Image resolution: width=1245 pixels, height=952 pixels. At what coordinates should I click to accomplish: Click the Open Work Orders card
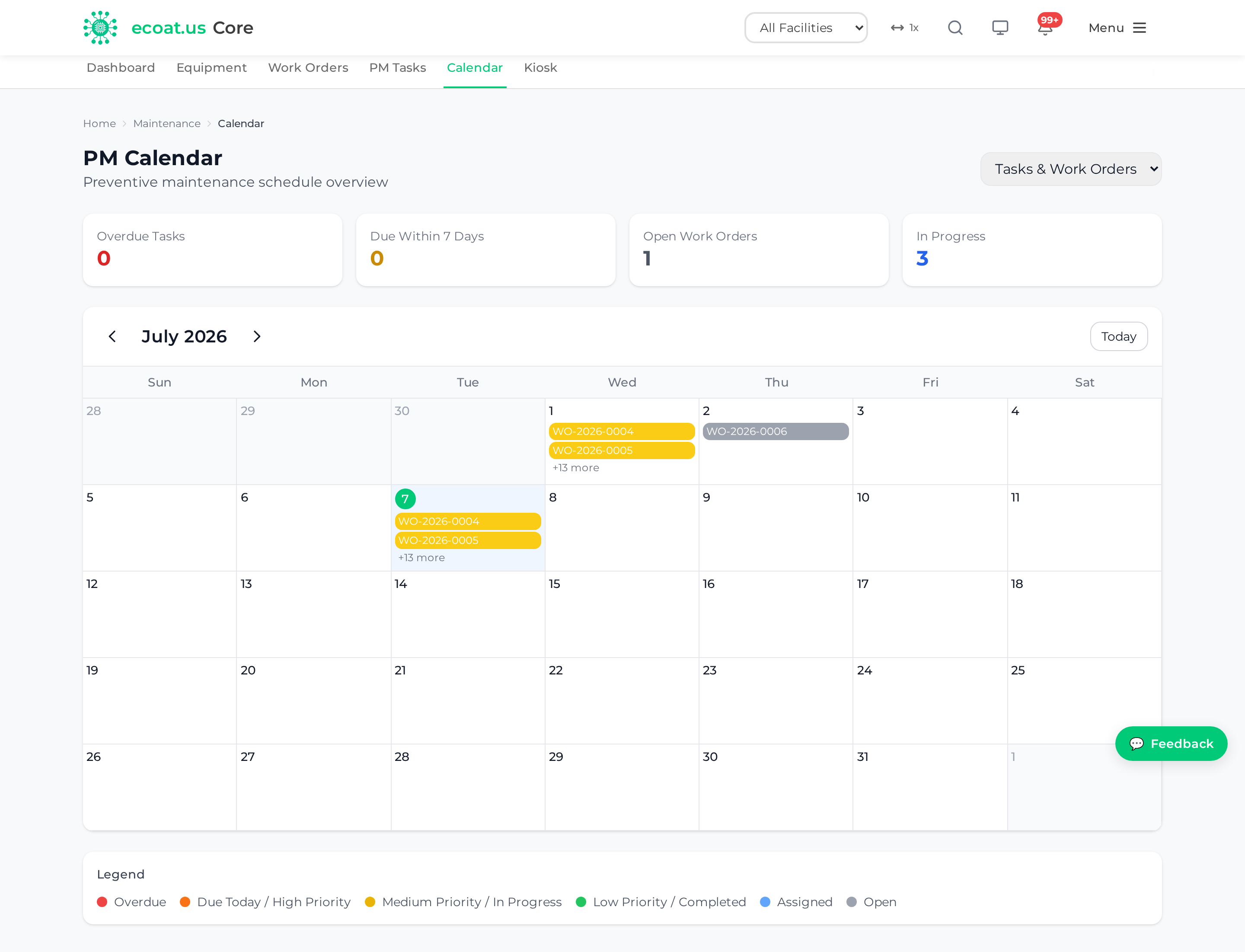click(x=759, y=250)
